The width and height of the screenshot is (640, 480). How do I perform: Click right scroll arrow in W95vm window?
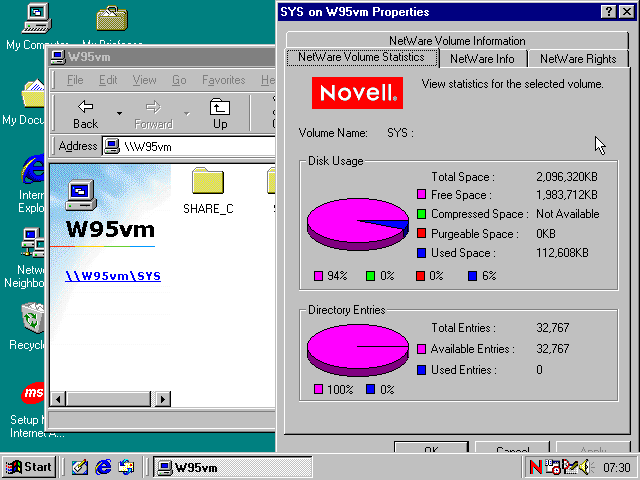[163, 399]
